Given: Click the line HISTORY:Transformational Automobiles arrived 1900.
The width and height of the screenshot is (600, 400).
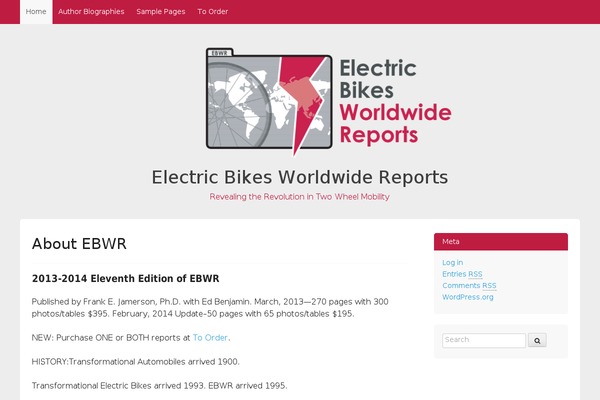Looking at the screenshot, I should click(135, 362).
